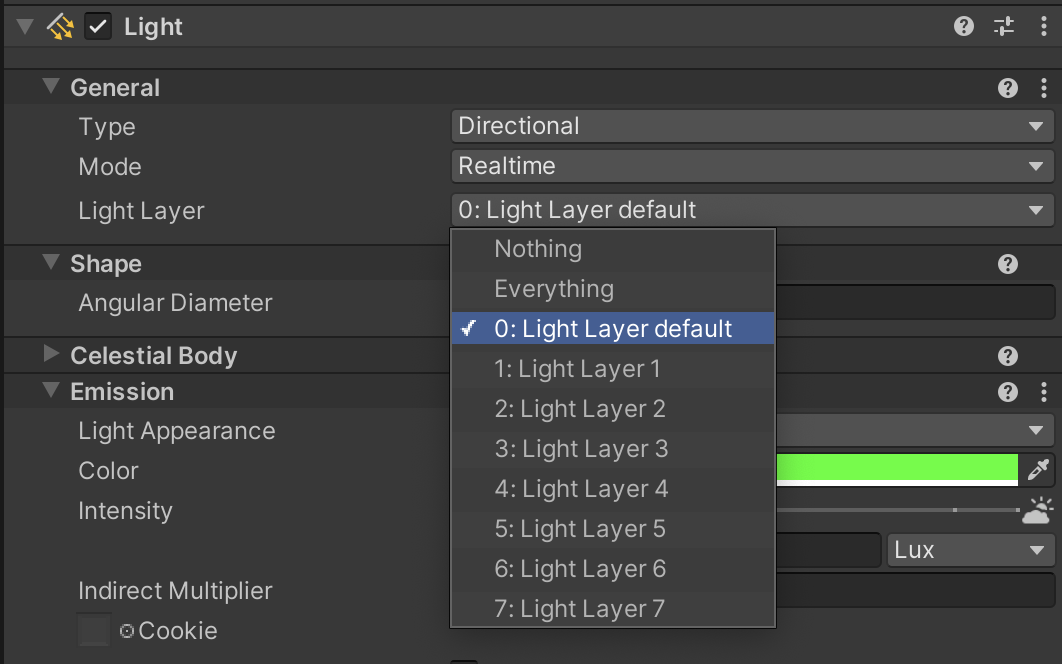Expand the Celestial Body section
Screen dimensions: 1062x664
click(51, 355)
